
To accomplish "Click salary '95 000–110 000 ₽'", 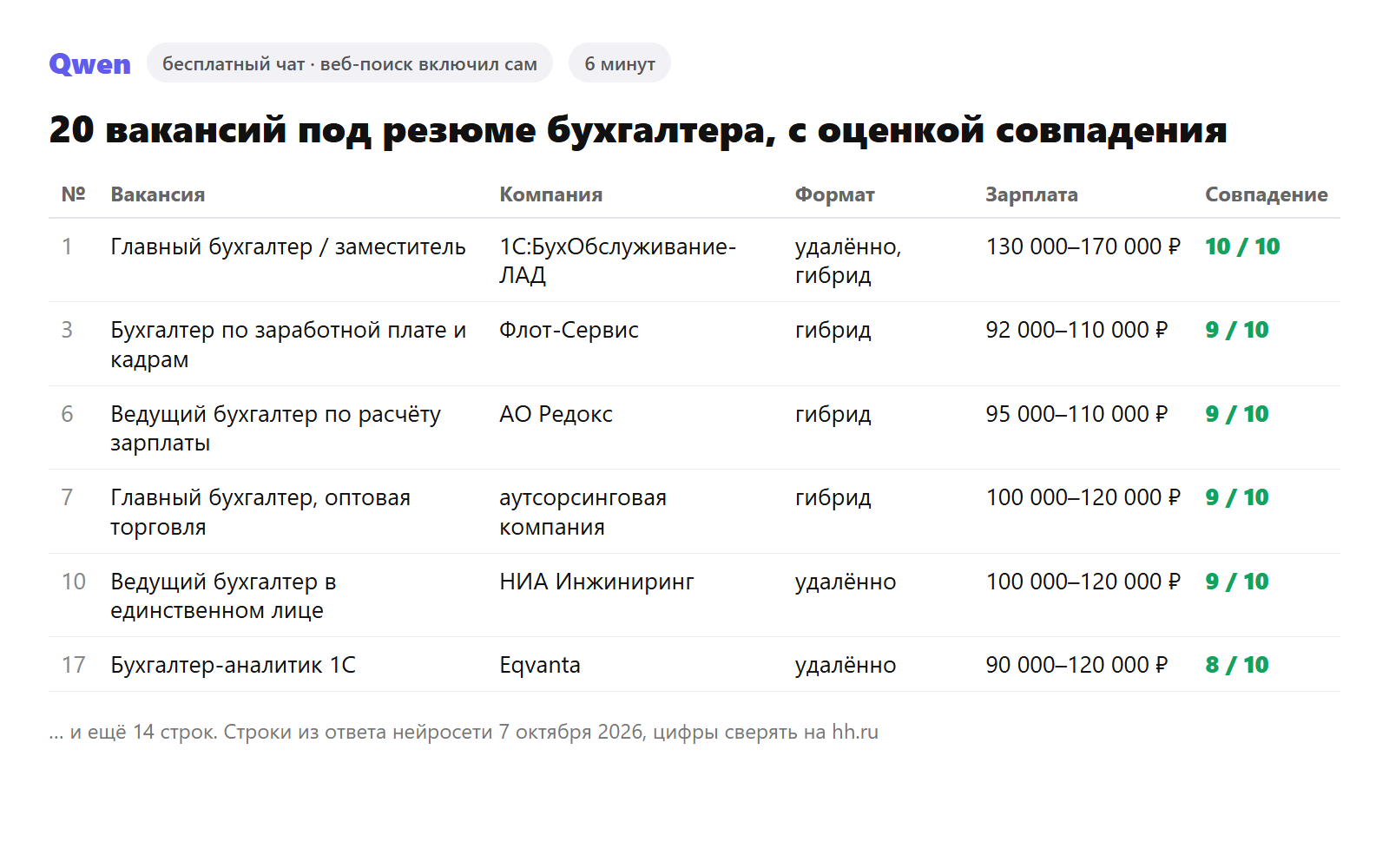I will pos(1076,414).
